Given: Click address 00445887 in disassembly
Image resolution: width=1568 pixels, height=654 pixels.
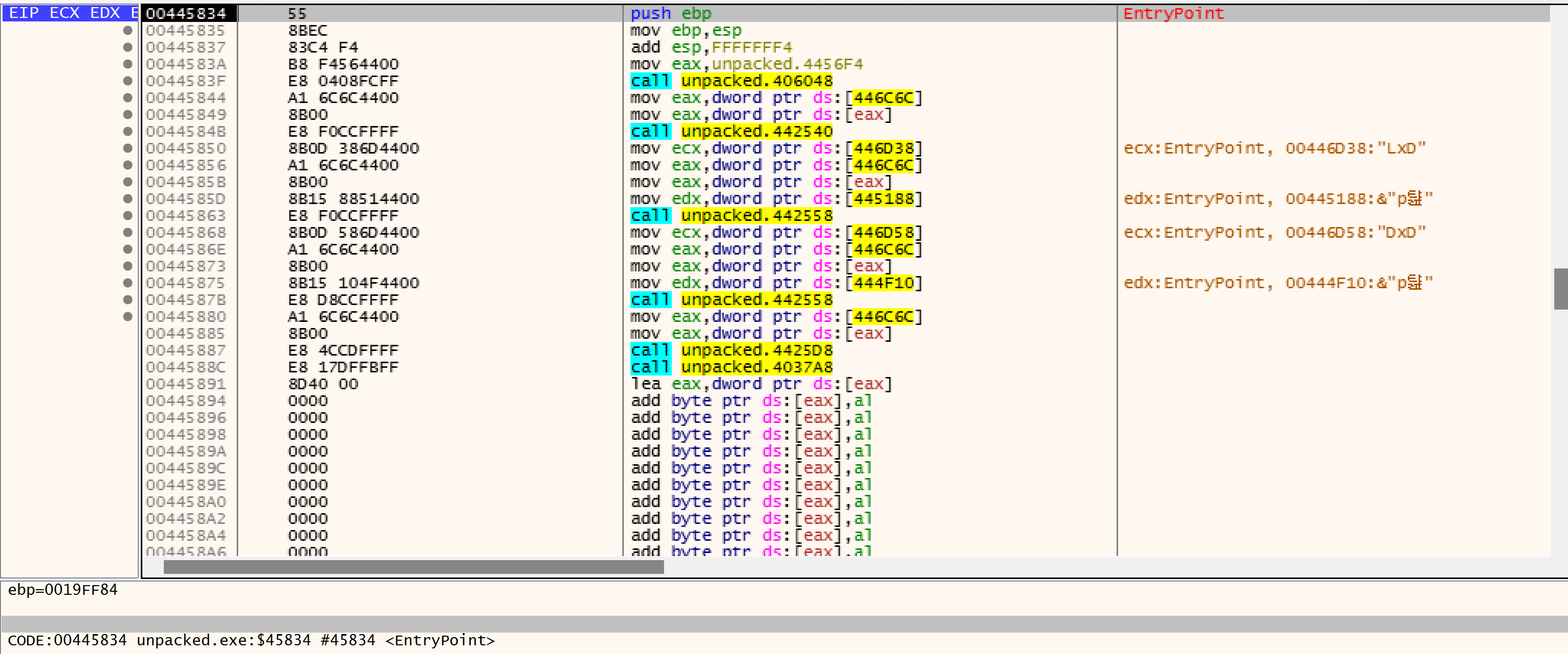Looking at the screenshot, I should [x=186, y=350].
